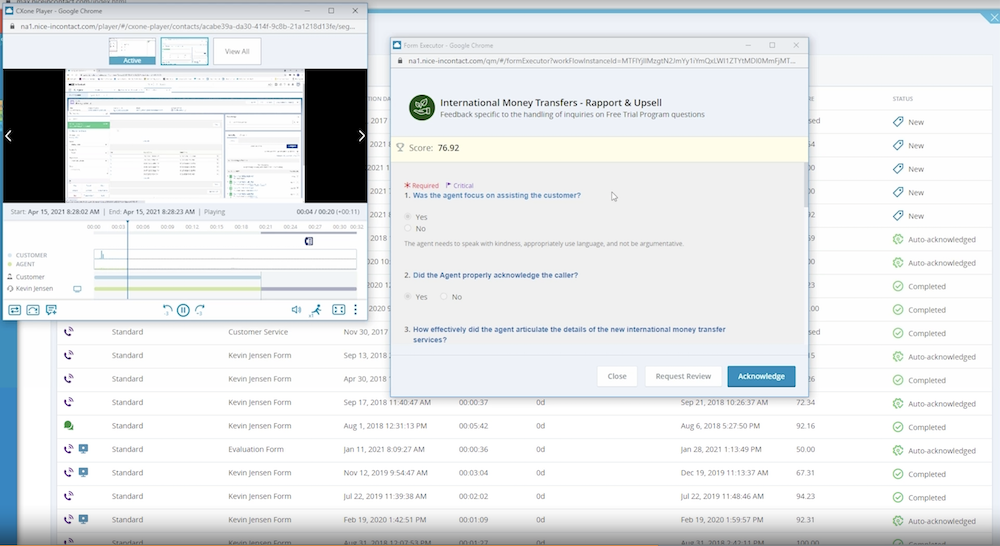
Task: Click Completed status icon for score 92.16 row
Action: pos(898,427)
